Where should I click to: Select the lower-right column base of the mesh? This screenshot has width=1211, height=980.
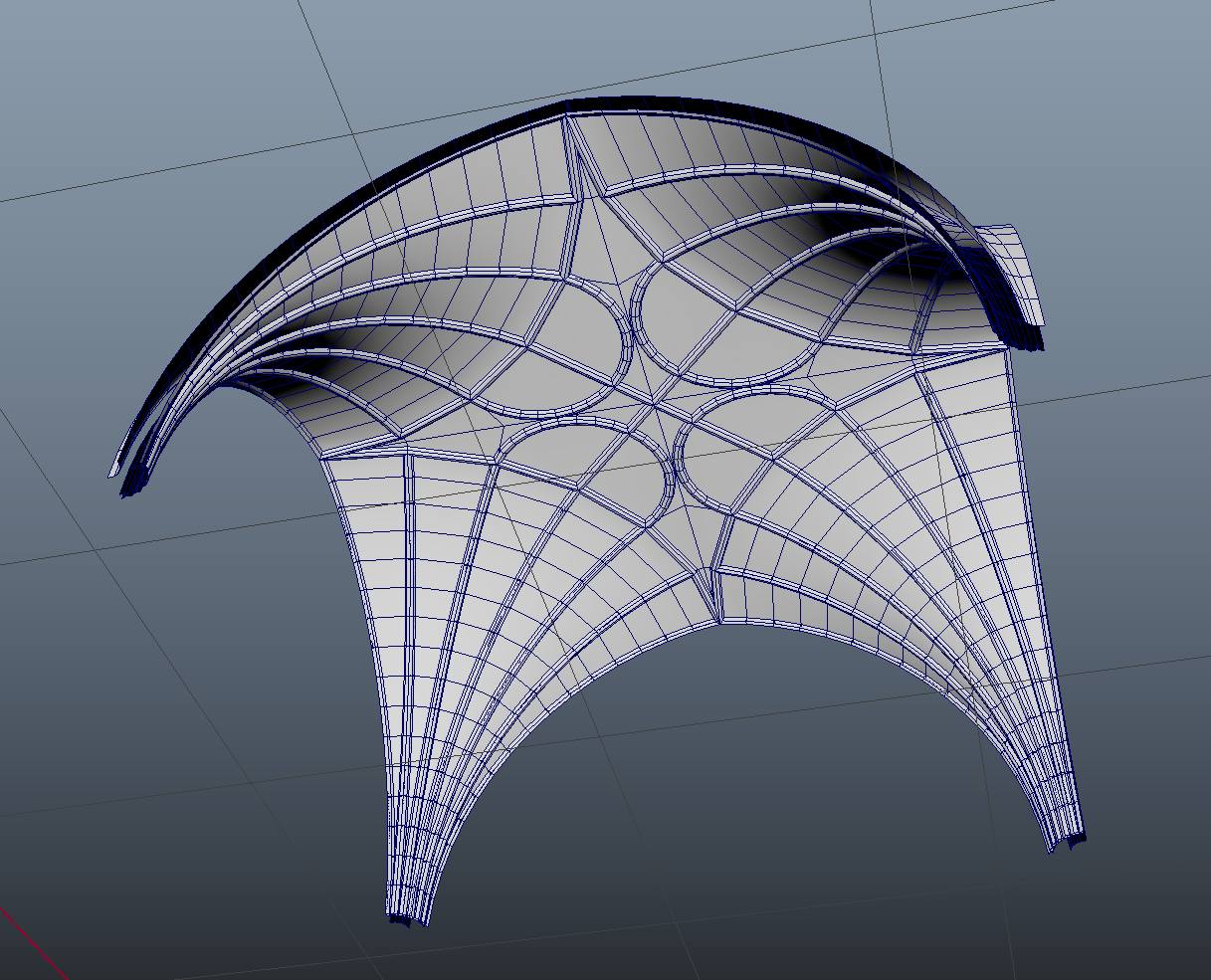pos(1069,844)
